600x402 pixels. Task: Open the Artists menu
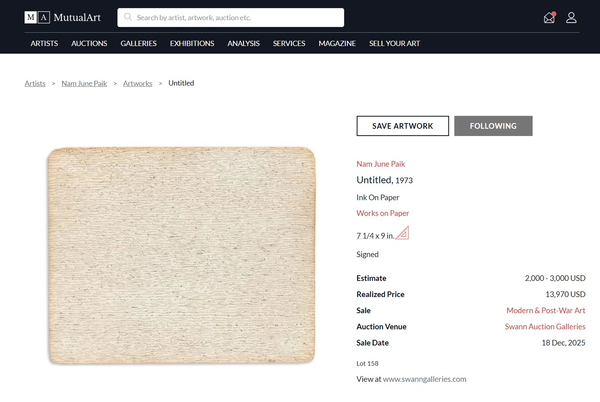[44, 44]
